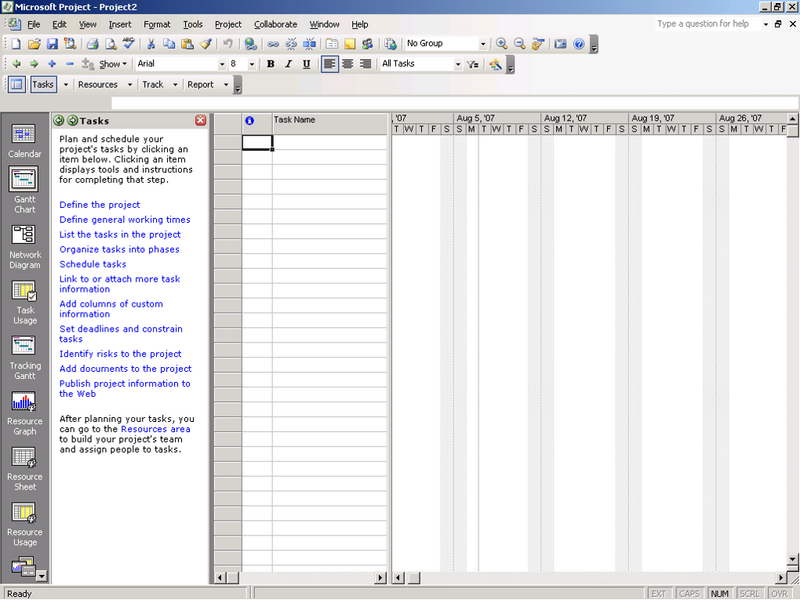Open the Resource Sheet view
This screenshot has width=800, height=600.
click(x=24, y=469)
